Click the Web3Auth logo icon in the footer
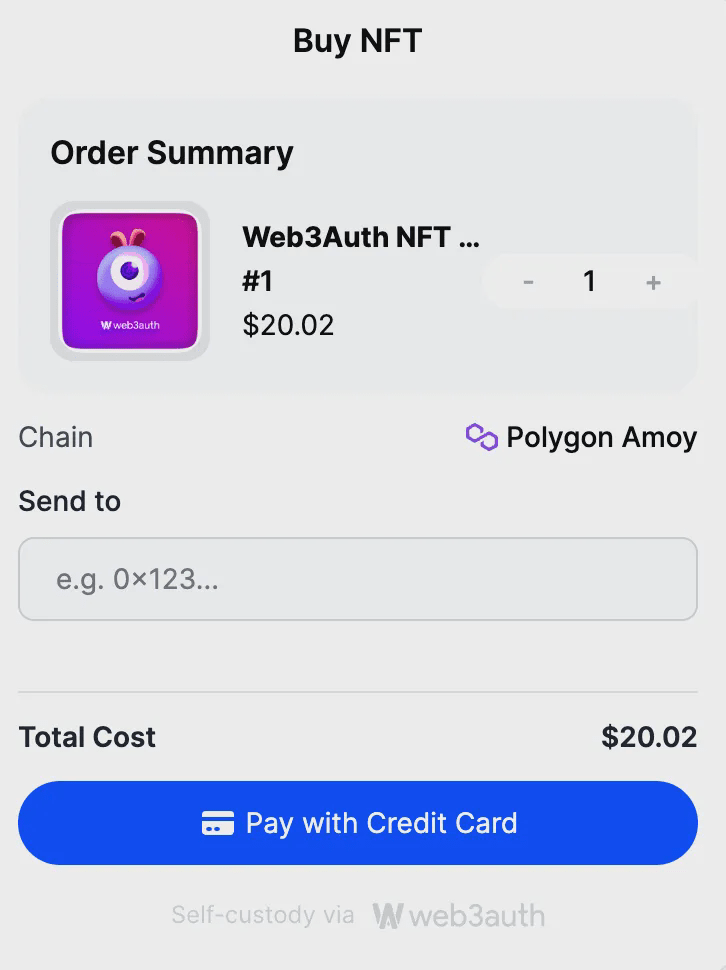This screenshot has width=726, height=970. pos(388,915)
